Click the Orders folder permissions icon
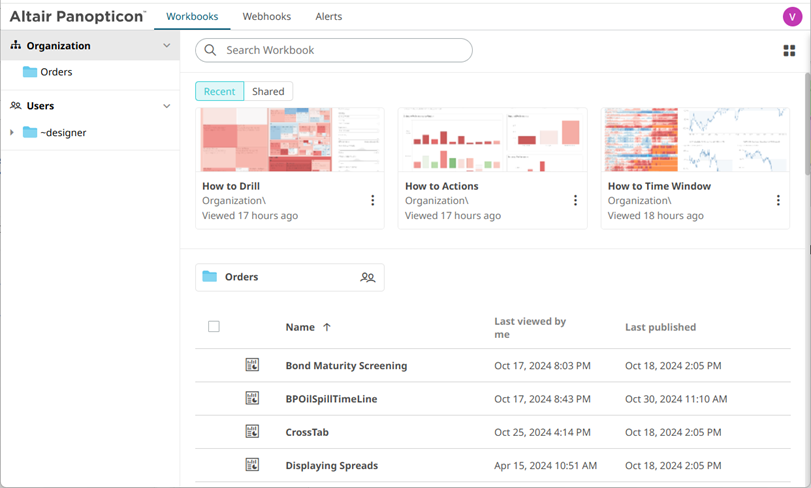 point(368,277)
